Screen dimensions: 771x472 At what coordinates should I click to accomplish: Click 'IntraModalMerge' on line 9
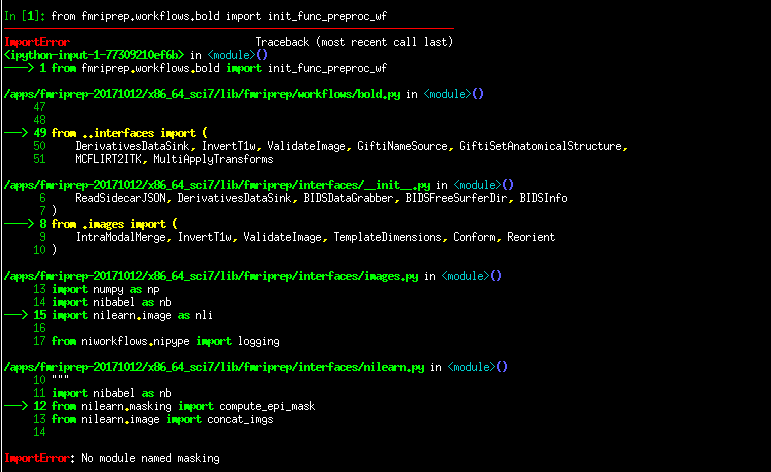point(120,237)
